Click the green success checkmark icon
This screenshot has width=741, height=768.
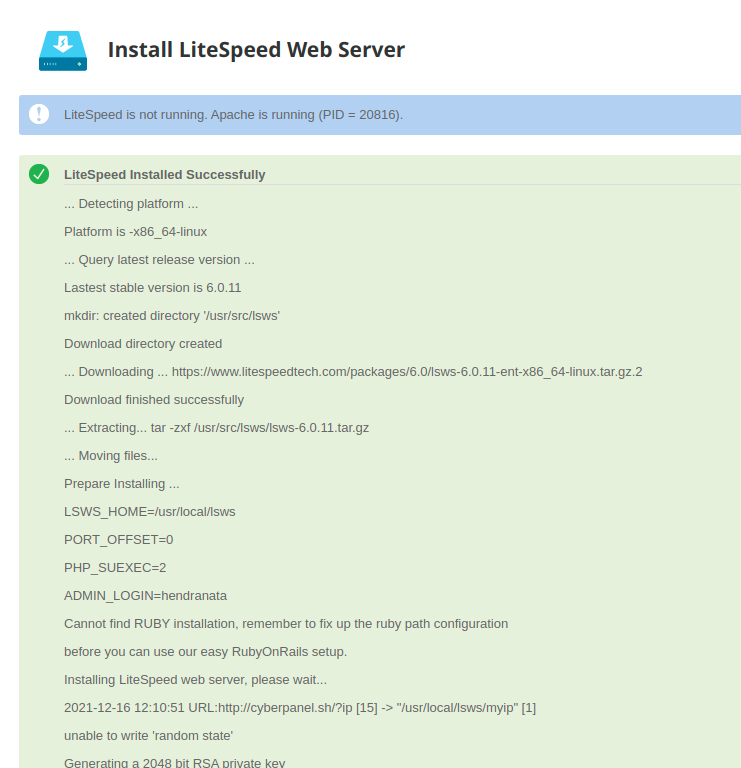point(39,174)
